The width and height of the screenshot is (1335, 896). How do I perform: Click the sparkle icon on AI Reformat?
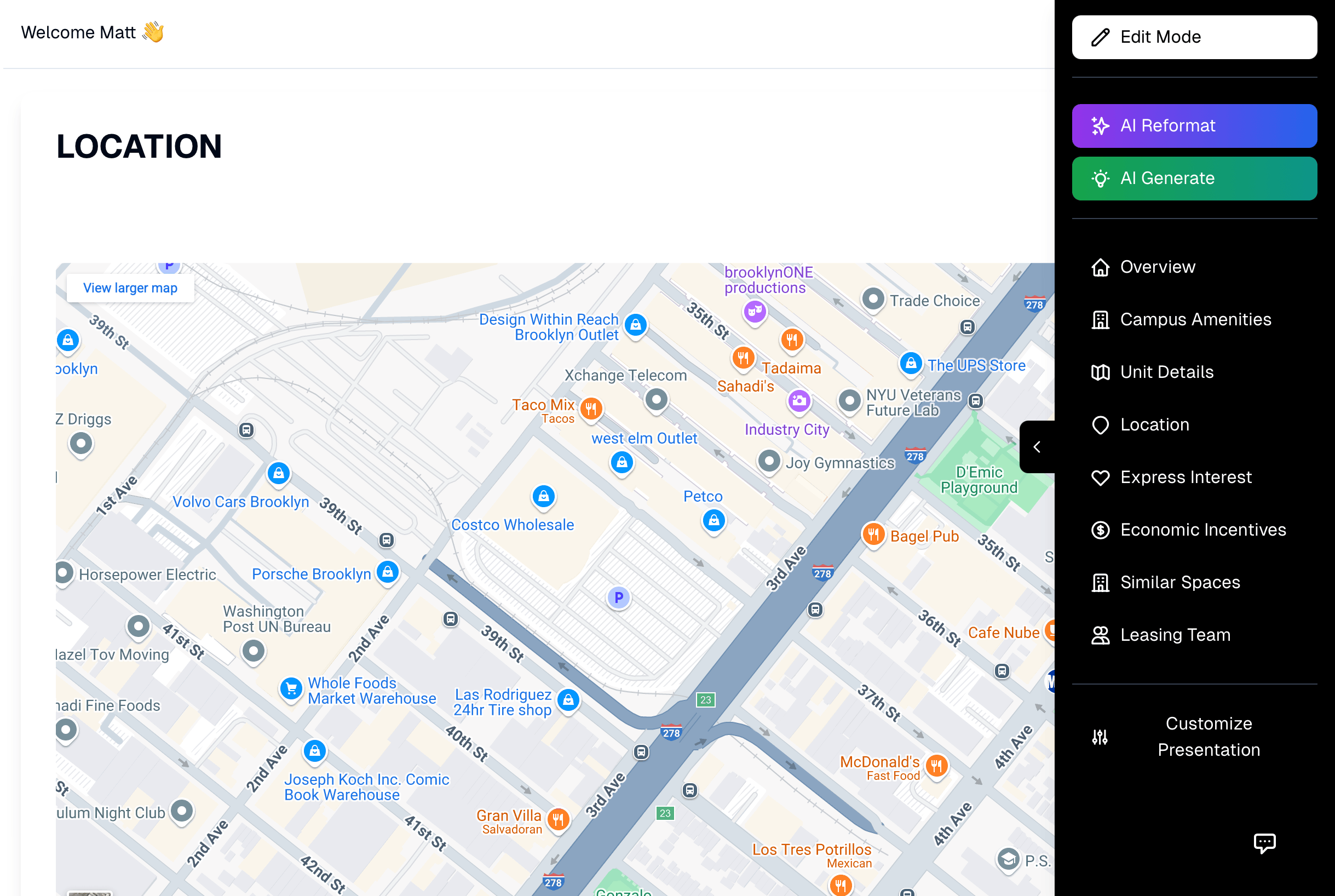point(1100,126)
